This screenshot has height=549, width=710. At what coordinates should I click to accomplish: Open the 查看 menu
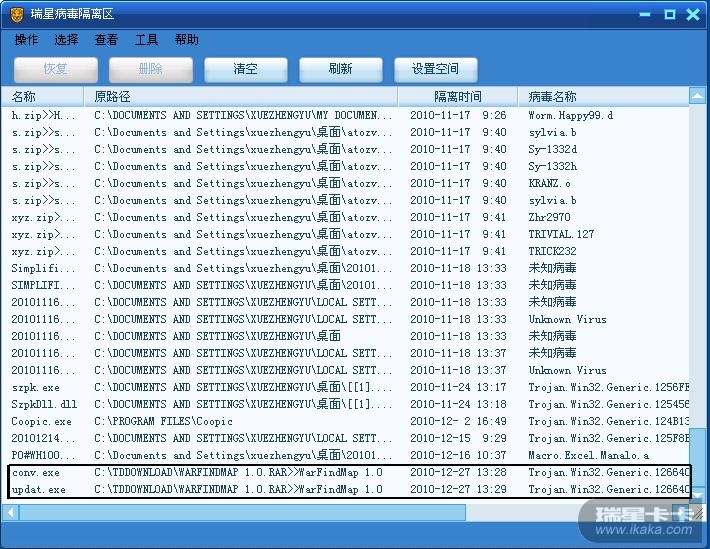(x=106, y=40)
